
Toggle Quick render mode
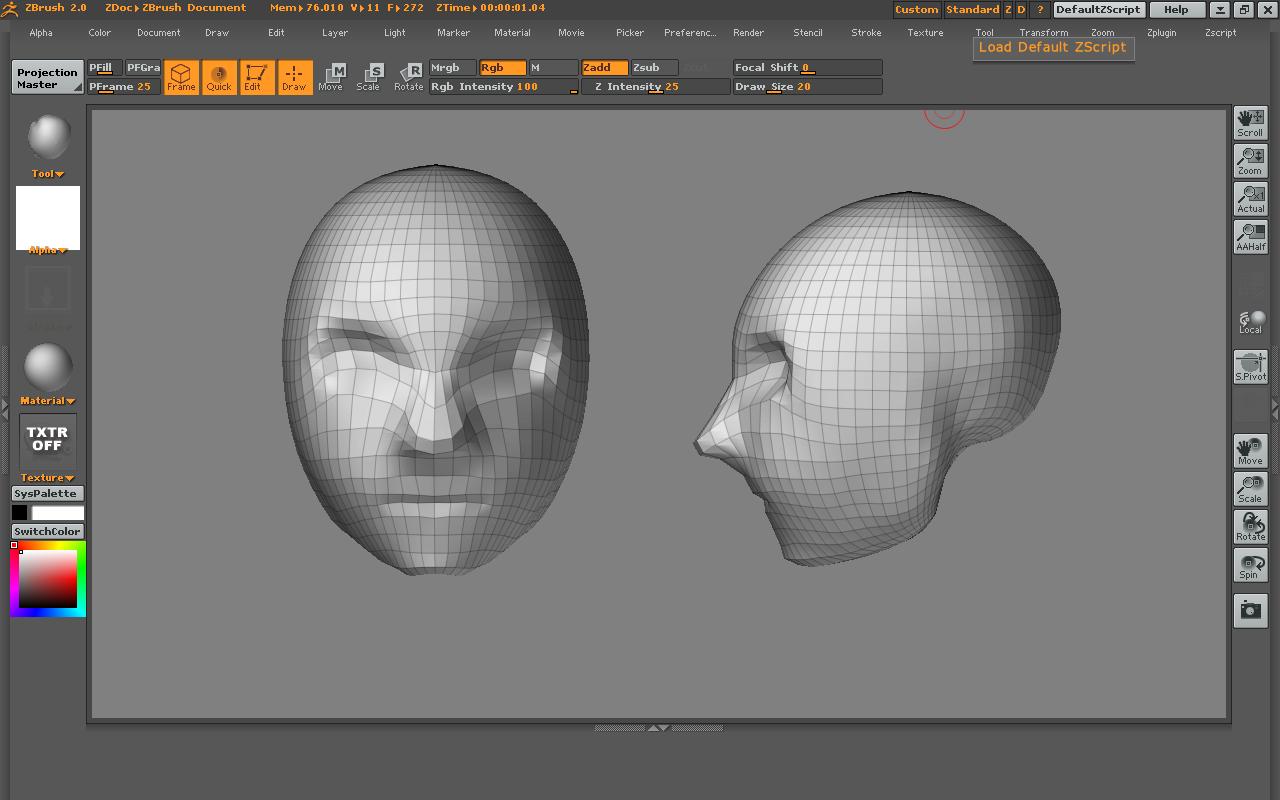219,77
